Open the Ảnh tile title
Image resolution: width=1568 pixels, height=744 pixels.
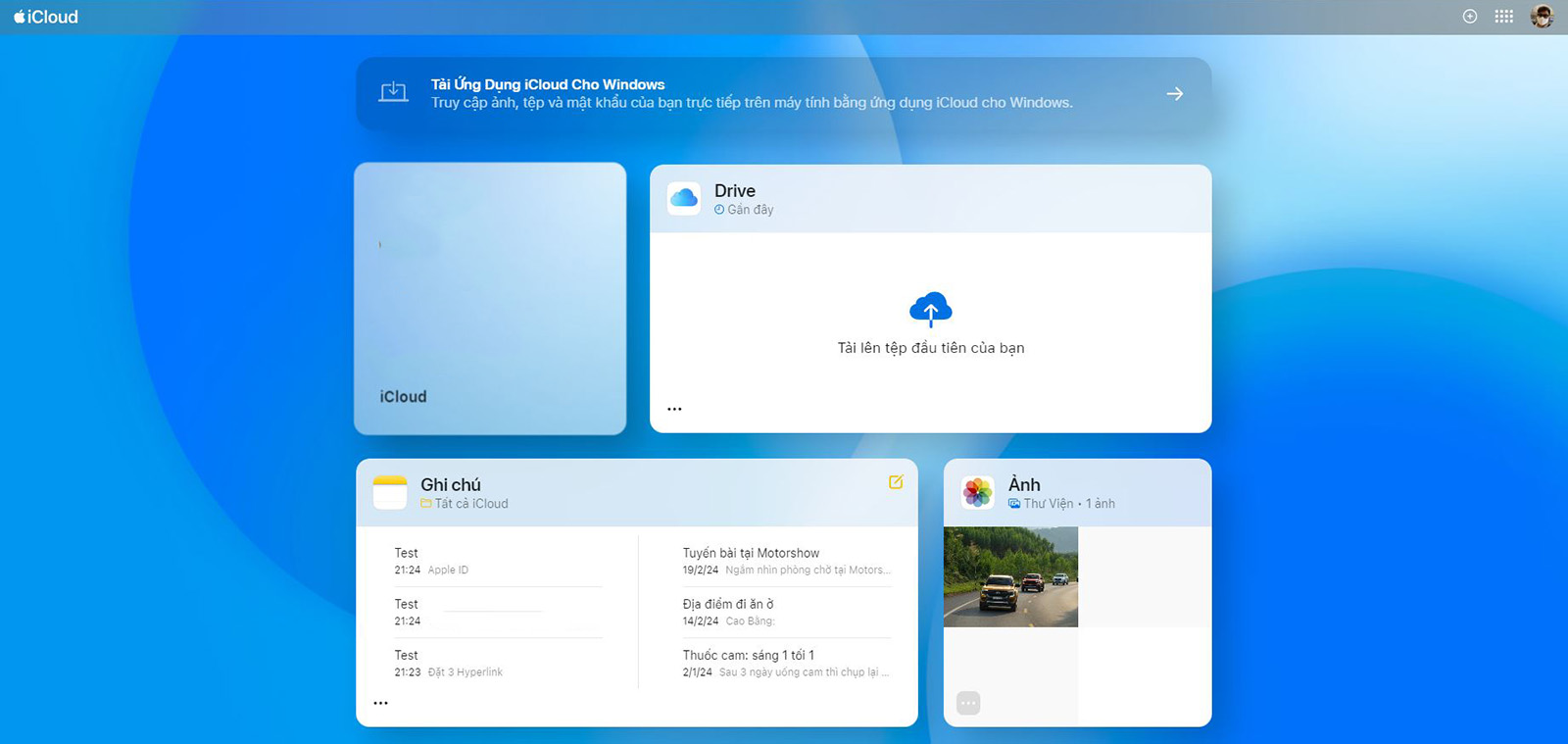pyautogui.click(x=1024, y=484)
